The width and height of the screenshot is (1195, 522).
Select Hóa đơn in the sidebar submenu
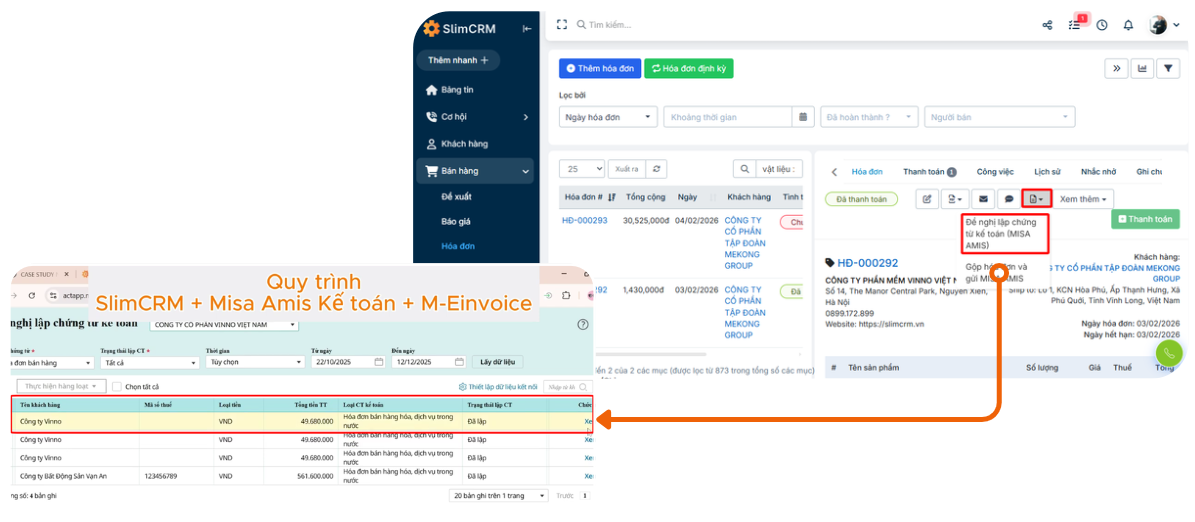click(457, 246)
